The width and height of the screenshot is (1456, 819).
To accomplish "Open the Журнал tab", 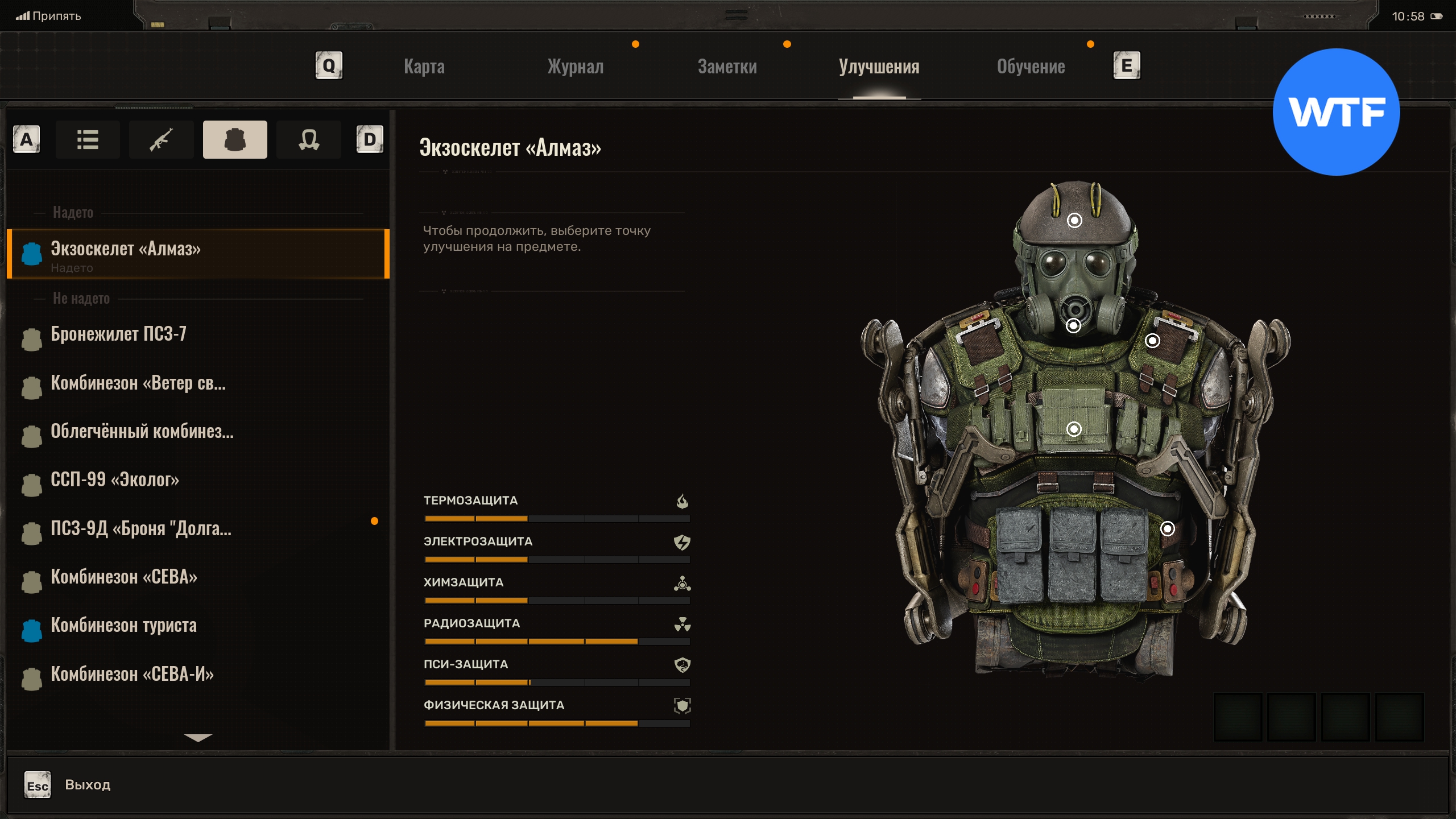I will 575,67.
